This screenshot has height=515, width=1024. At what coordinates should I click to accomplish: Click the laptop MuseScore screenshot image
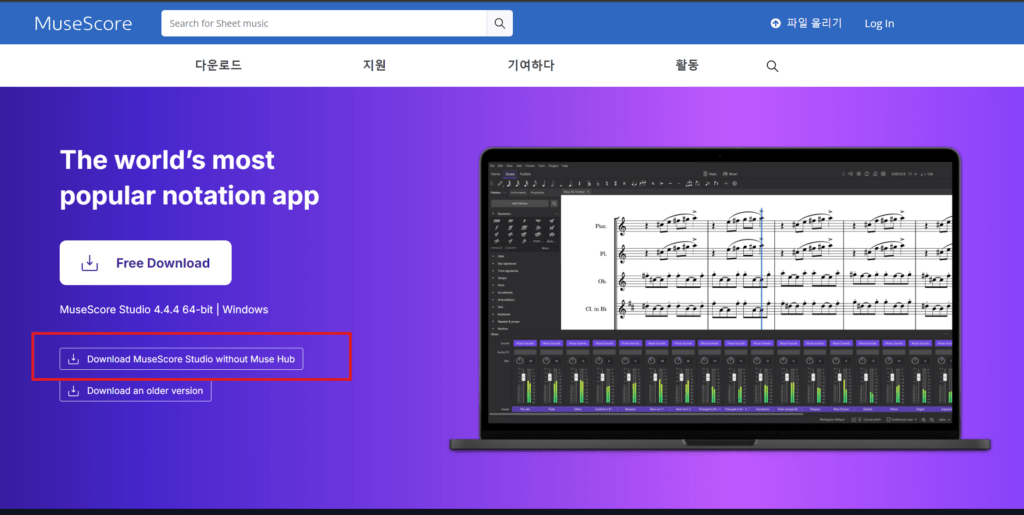[x=720, y=299]
